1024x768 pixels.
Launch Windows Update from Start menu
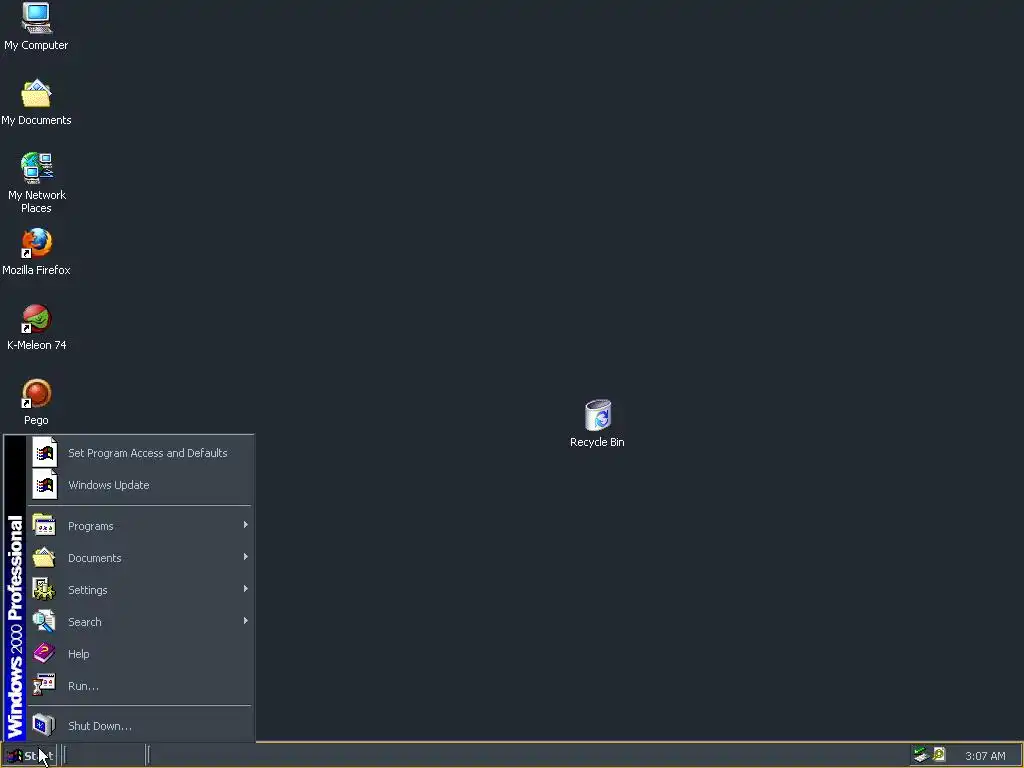coord(139,485)
